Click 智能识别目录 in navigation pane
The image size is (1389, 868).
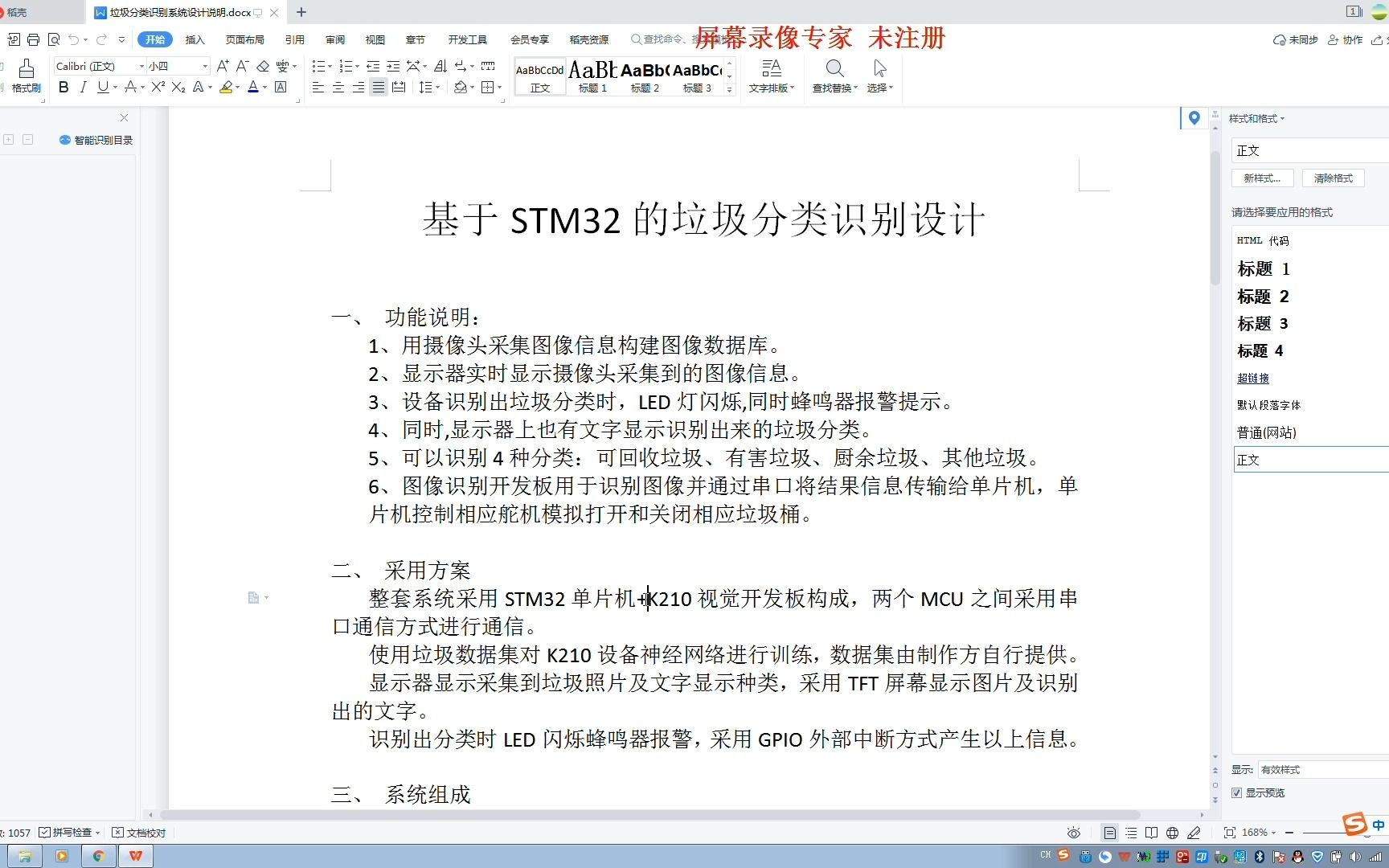click(96, 140)
